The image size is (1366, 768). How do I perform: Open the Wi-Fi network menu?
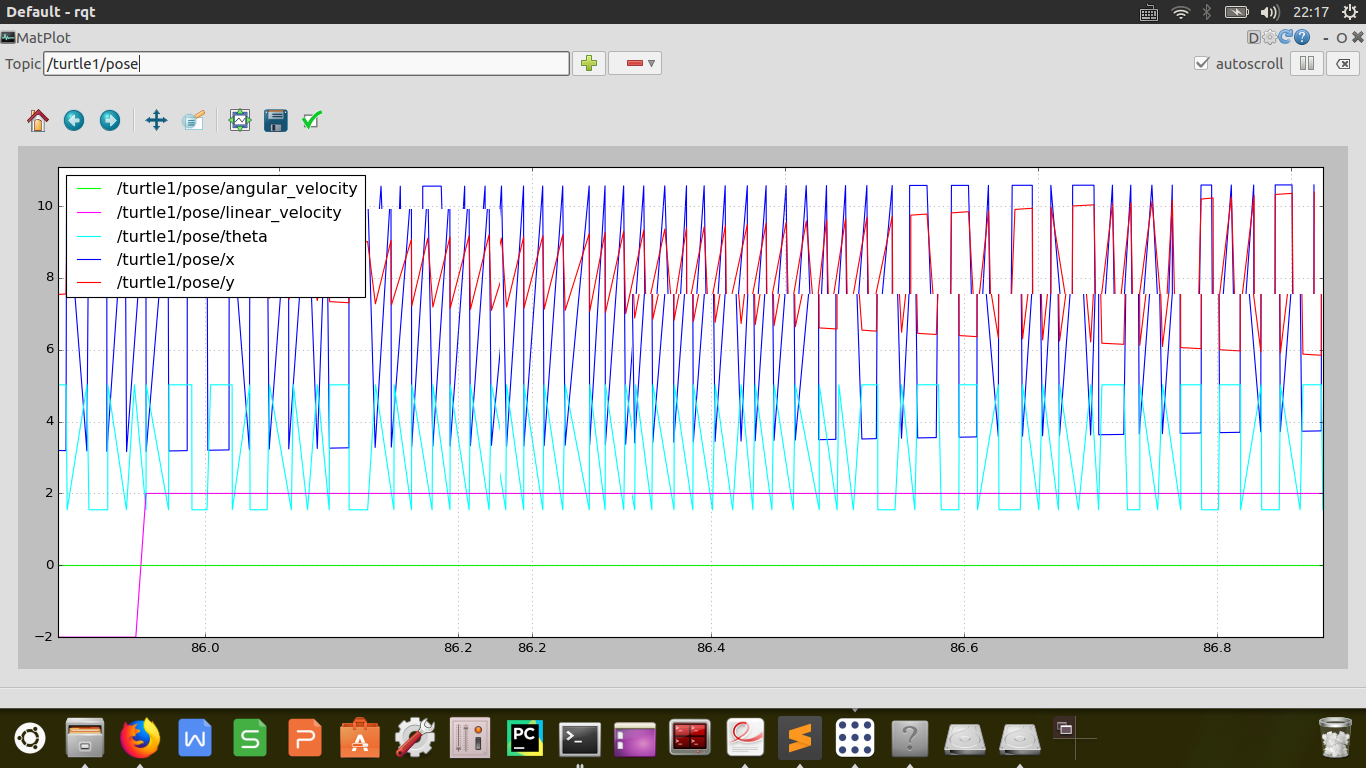pyautogui.click(x=1180, y=12)
